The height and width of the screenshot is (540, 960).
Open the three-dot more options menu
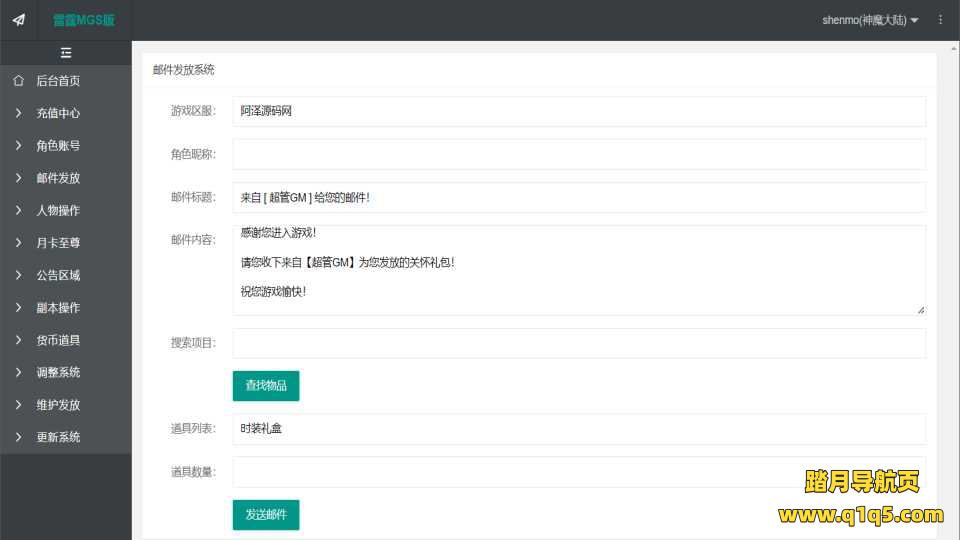click(x=940, y=20)
